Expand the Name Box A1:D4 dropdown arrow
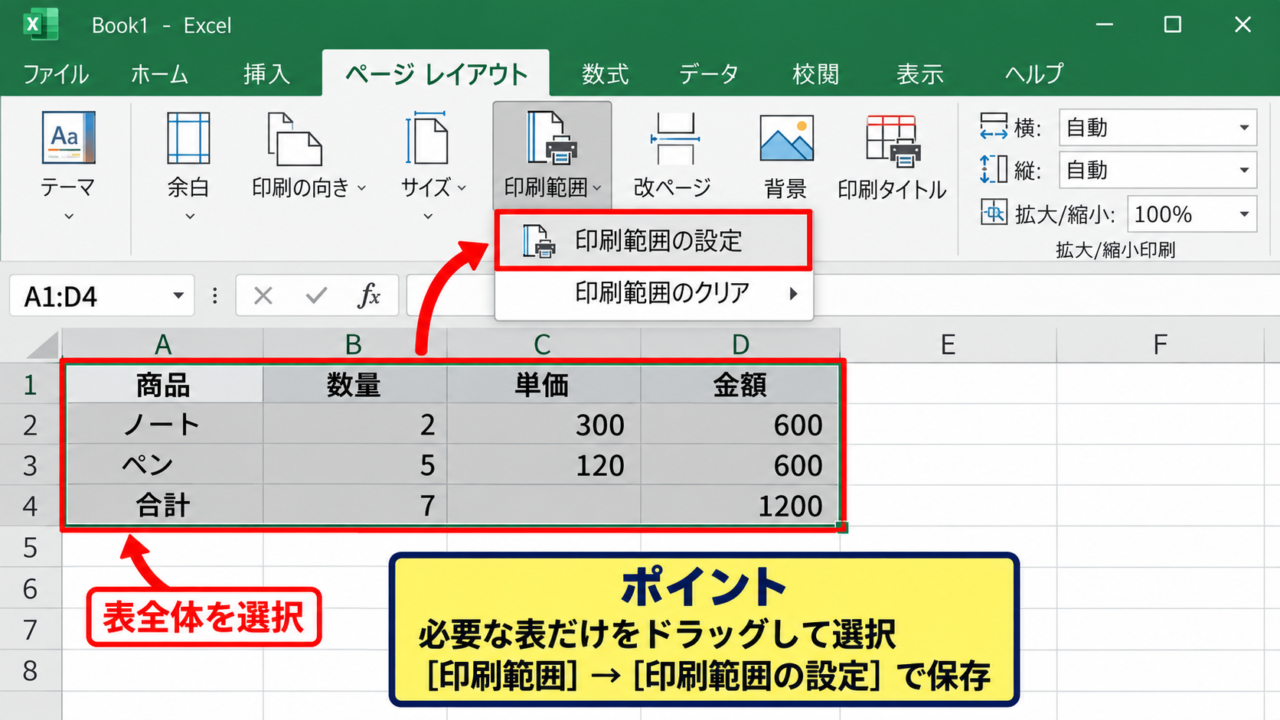1280x720 pixels. point(178,296)
